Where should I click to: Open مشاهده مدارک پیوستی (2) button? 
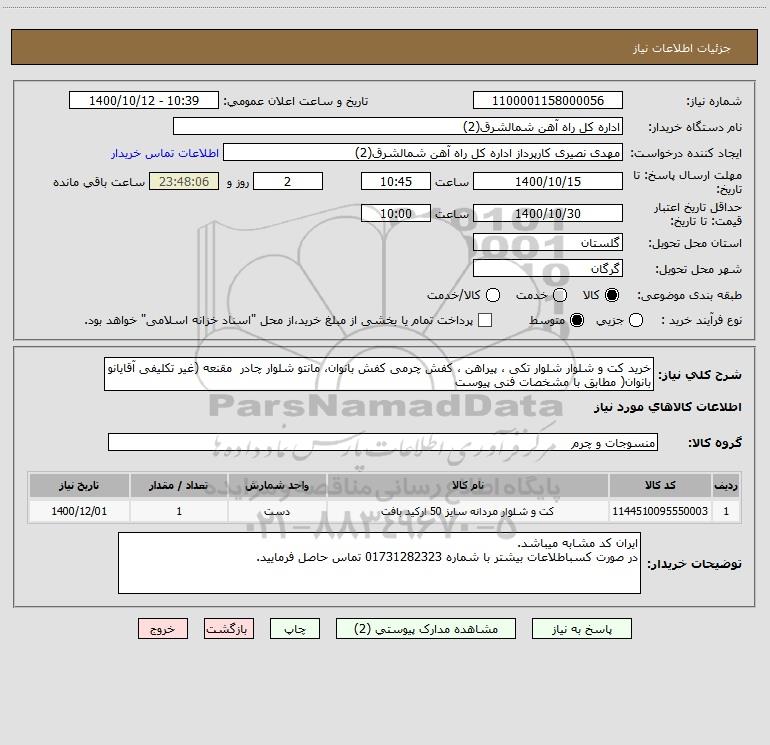point(426,629)
